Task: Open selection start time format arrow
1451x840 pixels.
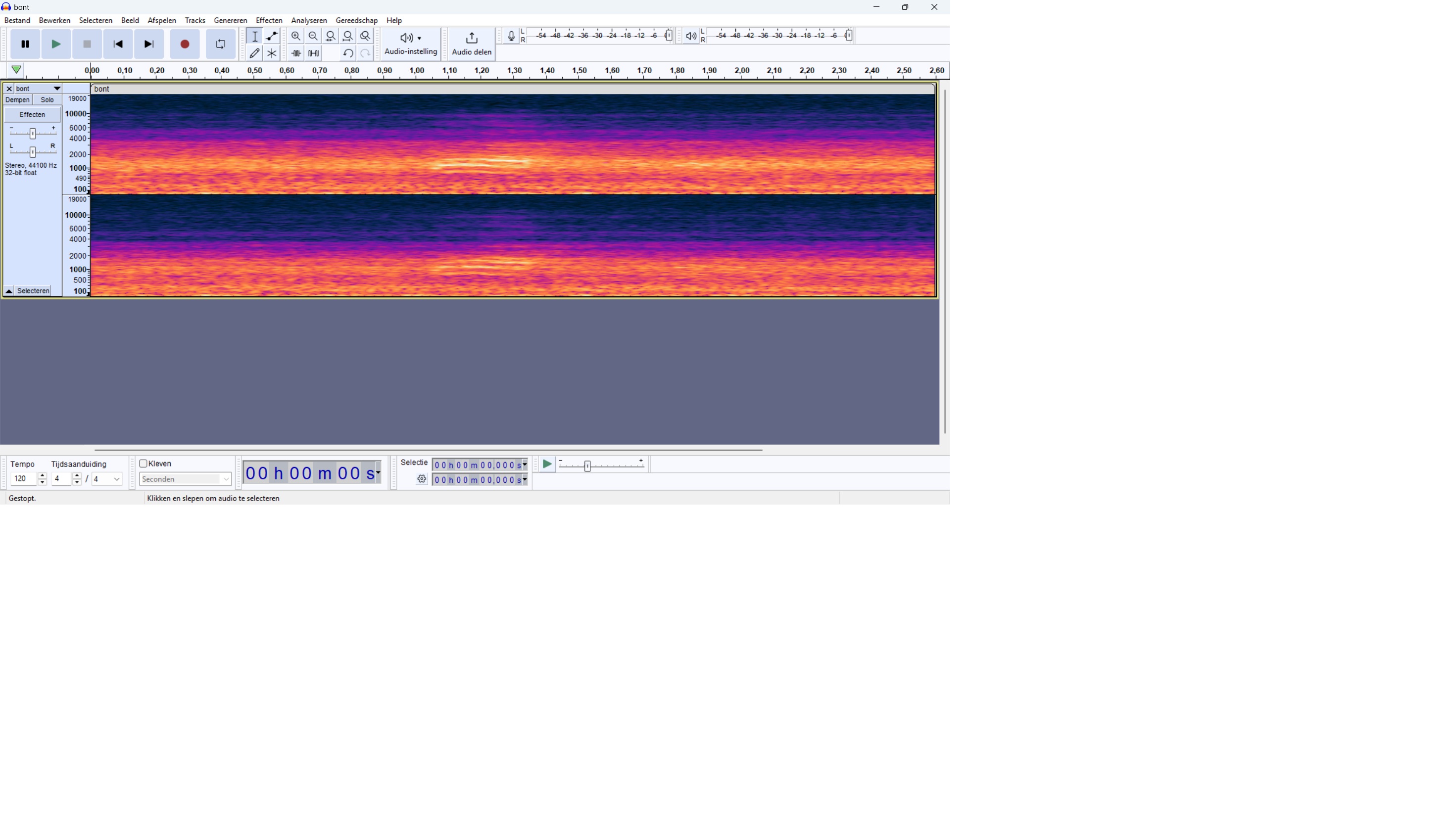Action: [x=525, y=465]
